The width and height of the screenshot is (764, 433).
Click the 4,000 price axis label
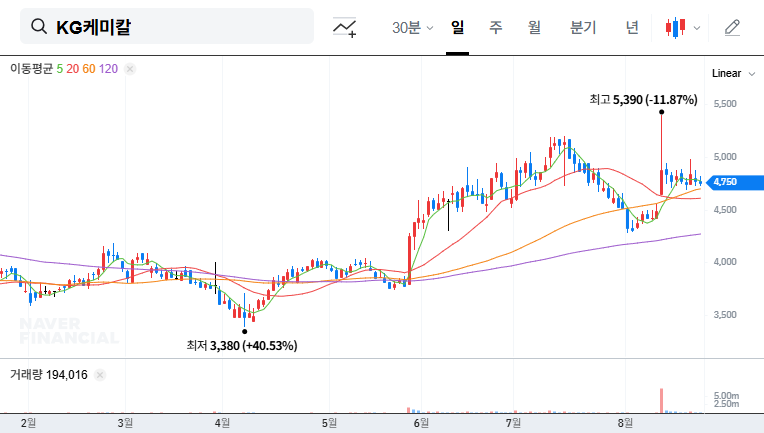point(725,262)
